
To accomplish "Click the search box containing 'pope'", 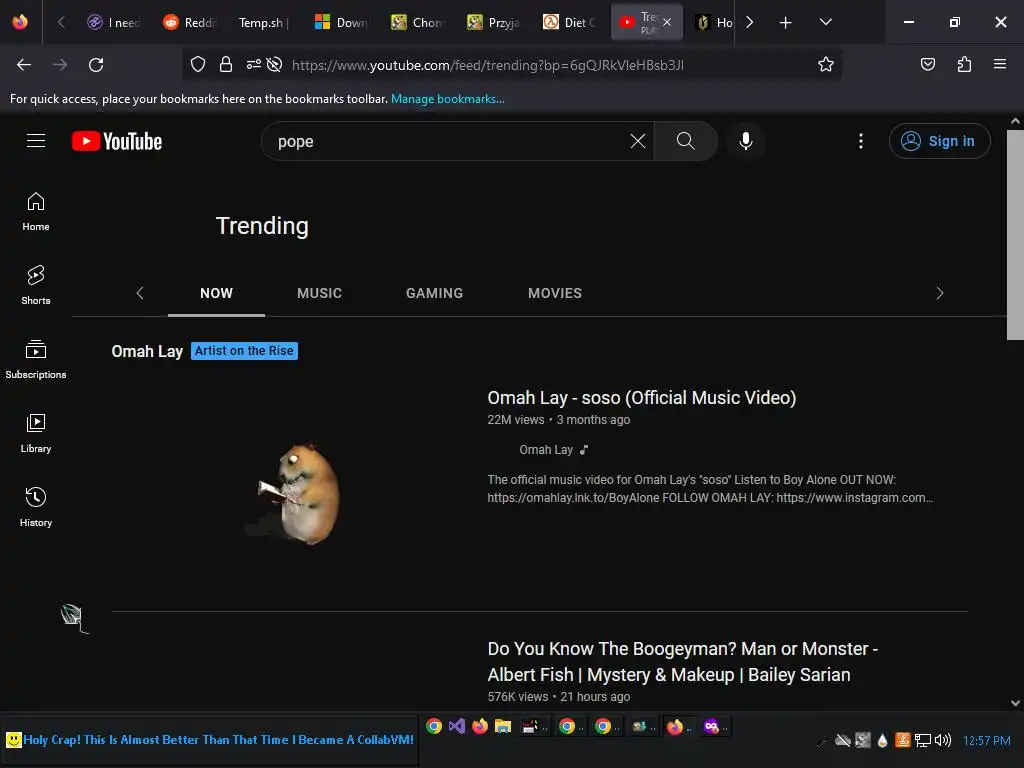I will 451,141.
